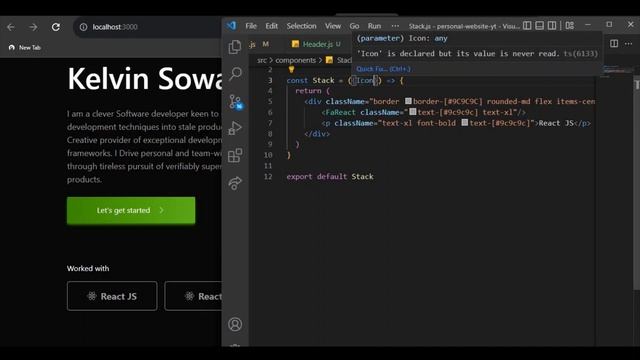Image resolution: width=640 pixels, height=360 pixels.
Task: Toggle bottom panel layout icon
Action: coord(540,26)
